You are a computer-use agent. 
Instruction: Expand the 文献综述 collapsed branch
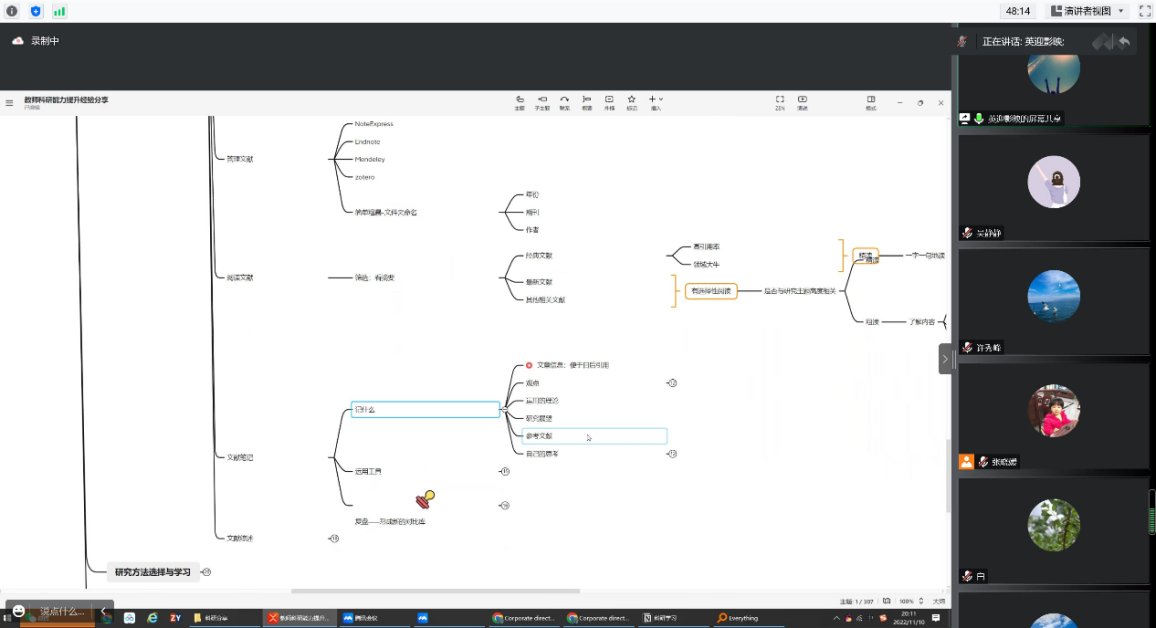coord(334,539)
